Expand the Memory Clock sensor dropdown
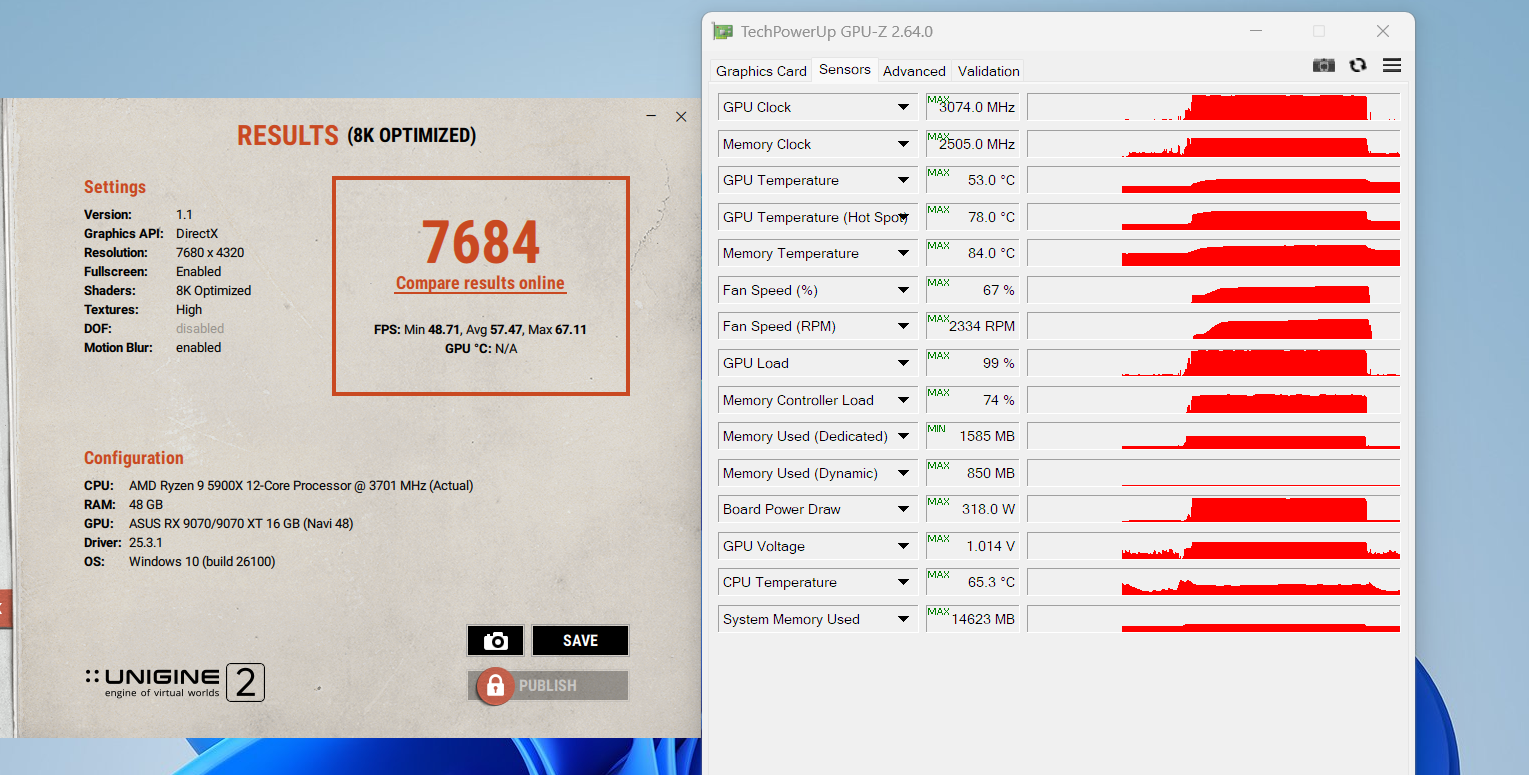1529x775 pixels. [903, 144]
